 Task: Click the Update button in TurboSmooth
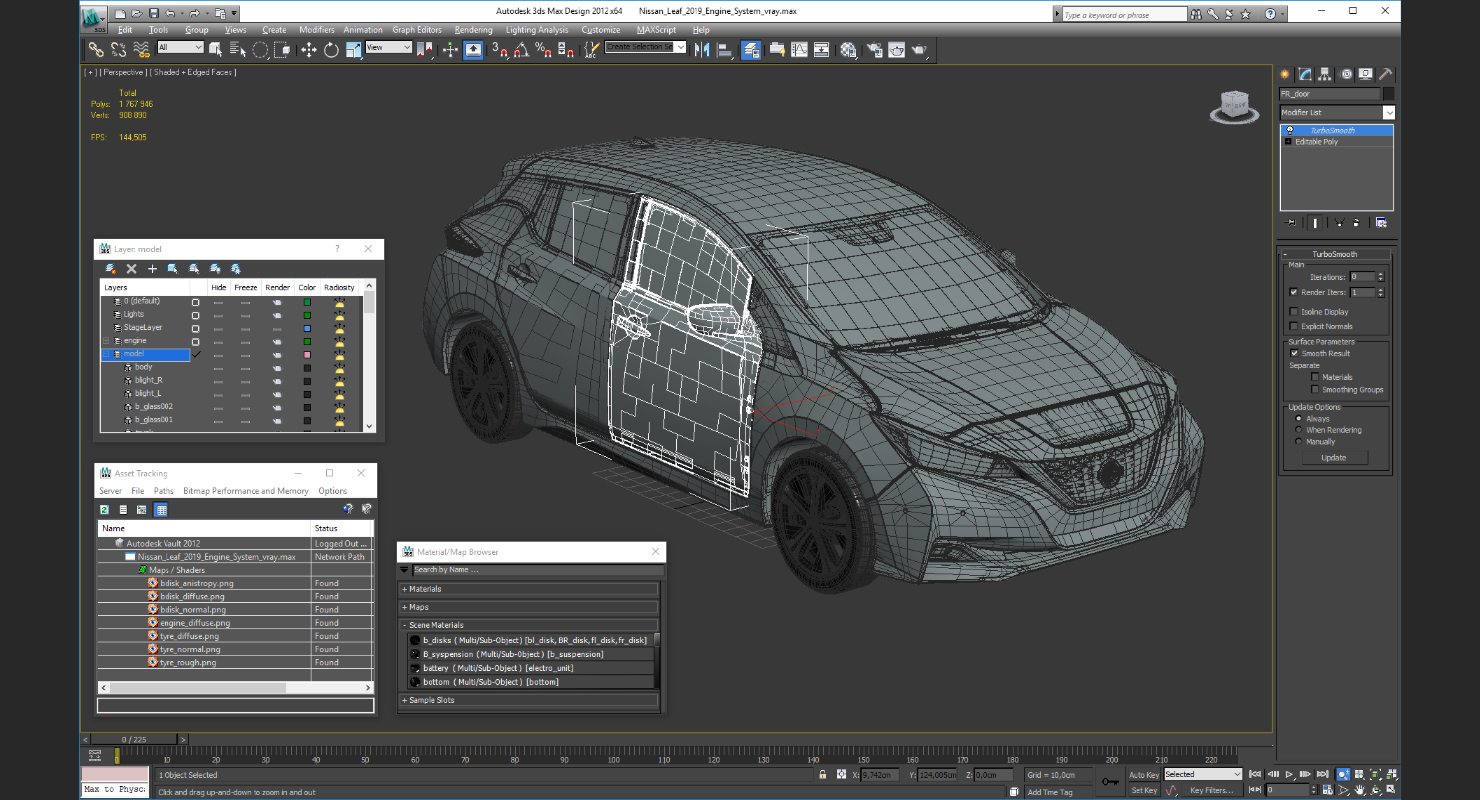1333,458
